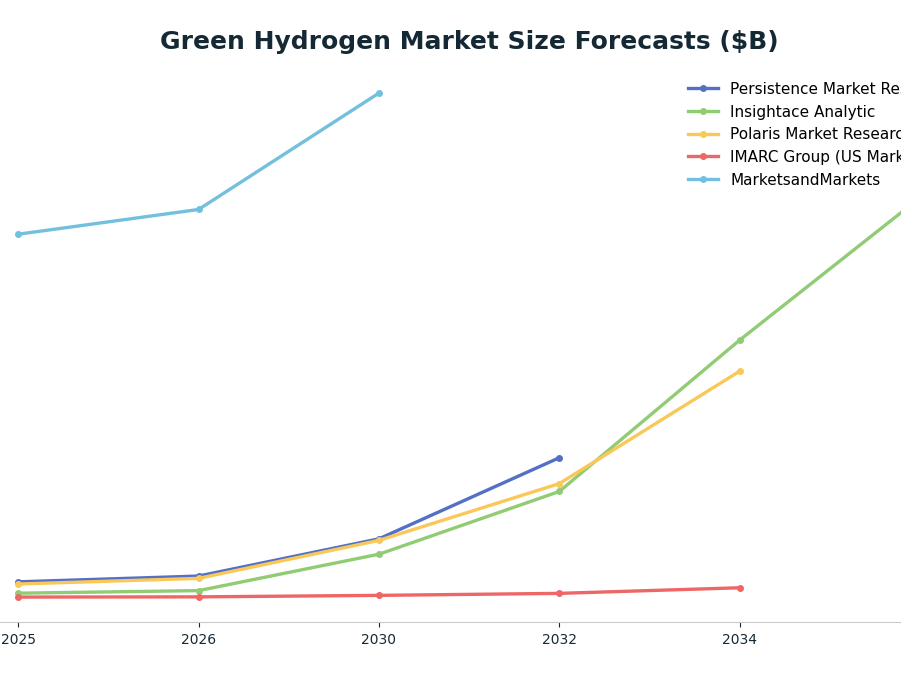The image size is (901, 676).
Task: Click IMARC red data point at 2034
Action: (x=740, y=588)
